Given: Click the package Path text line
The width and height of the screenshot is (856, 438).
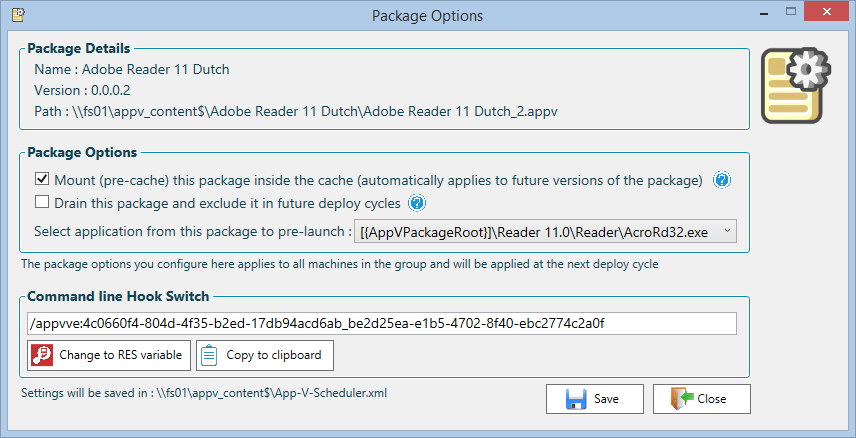Looking at the screenshot, I should [296, 112].
